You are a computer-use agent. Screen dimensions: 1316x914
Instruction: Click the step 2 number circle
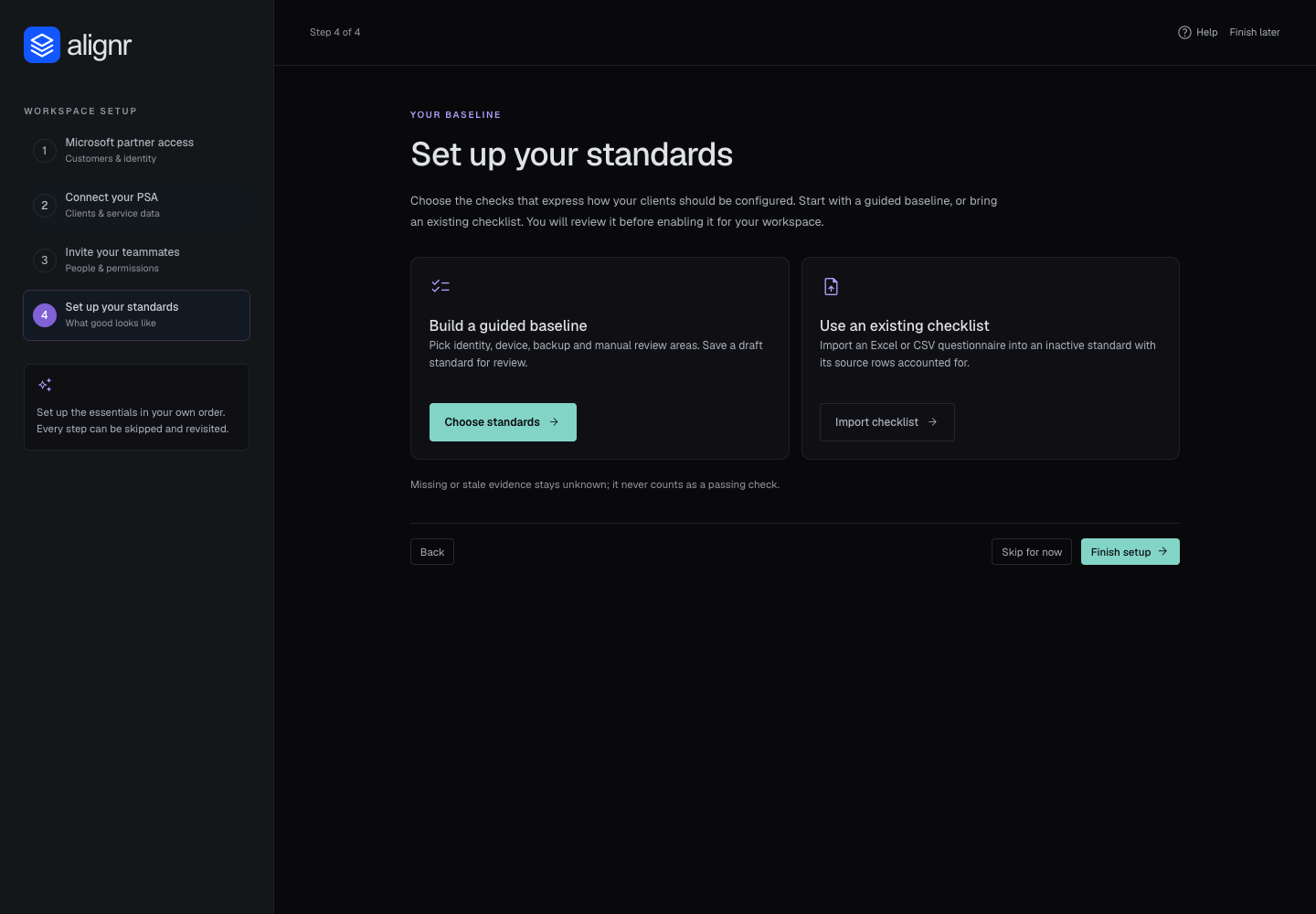[x=45, y=206]
